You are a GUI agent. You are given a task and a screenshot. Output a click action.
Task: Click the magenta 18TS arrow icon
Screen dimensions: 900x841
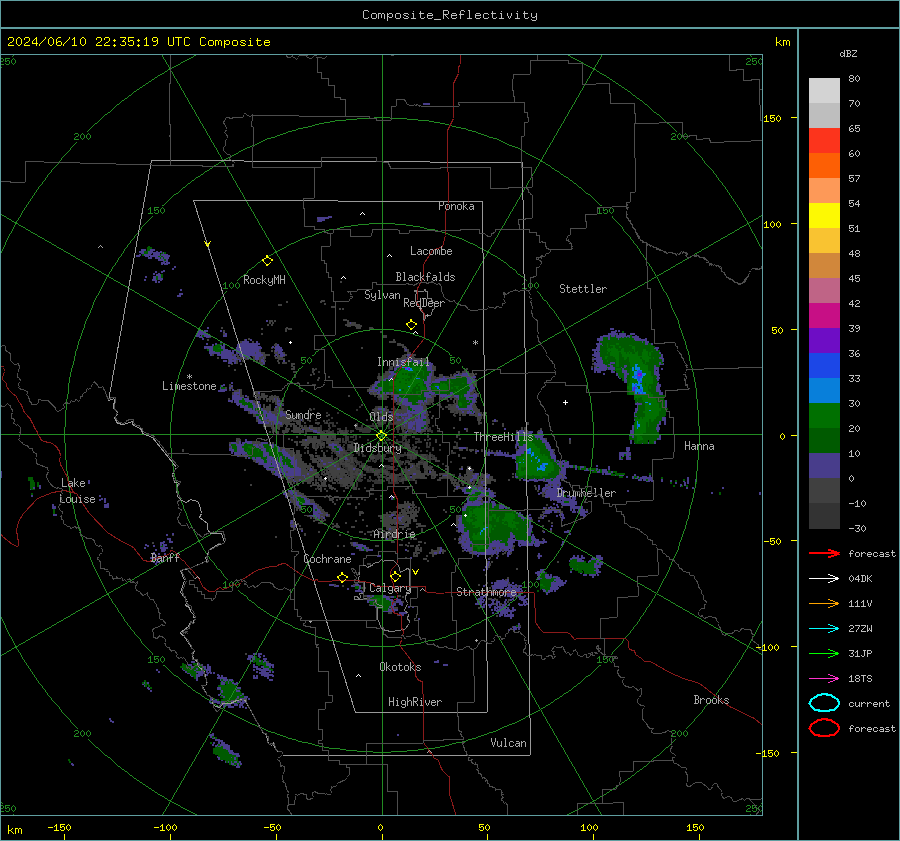824,678
